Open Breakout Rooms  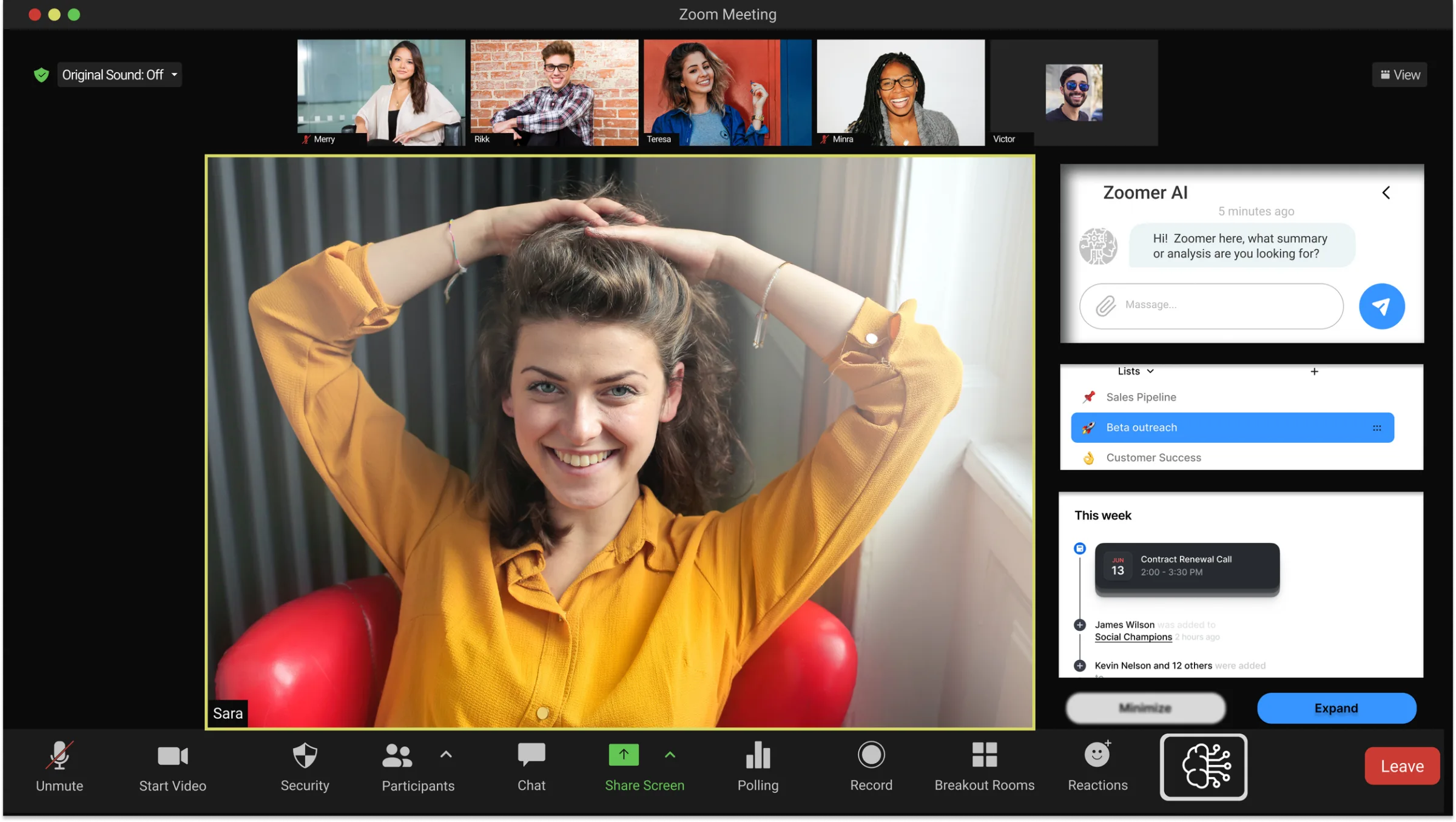(984, 766)
